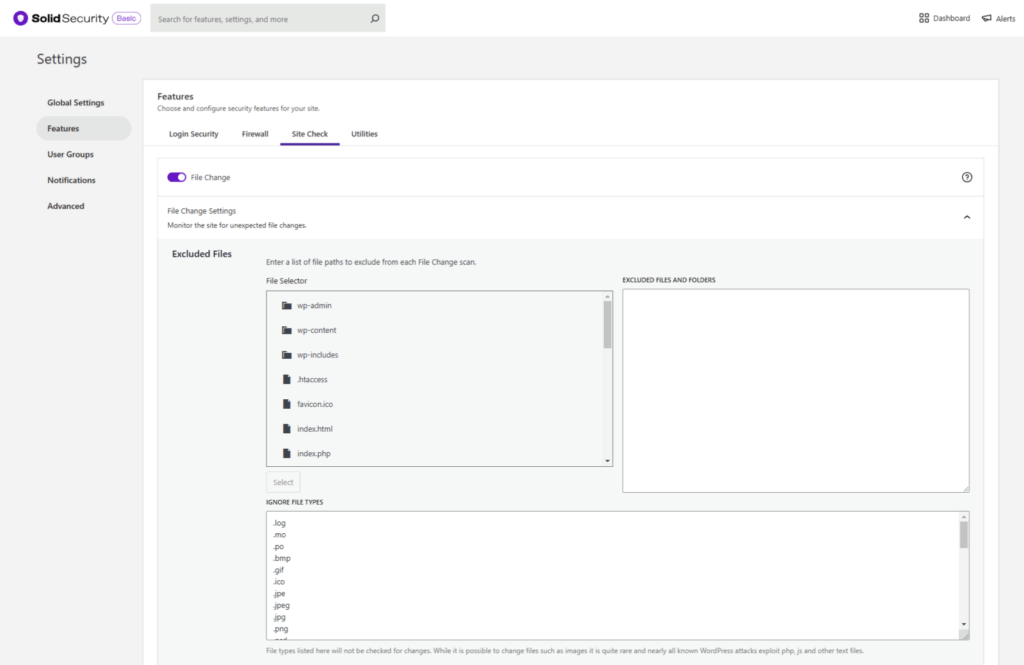Image resolution: width=1024 pixels, height=665 pixels.
Task: Collapse the File Change Settings section
Action: click(966, 217)
